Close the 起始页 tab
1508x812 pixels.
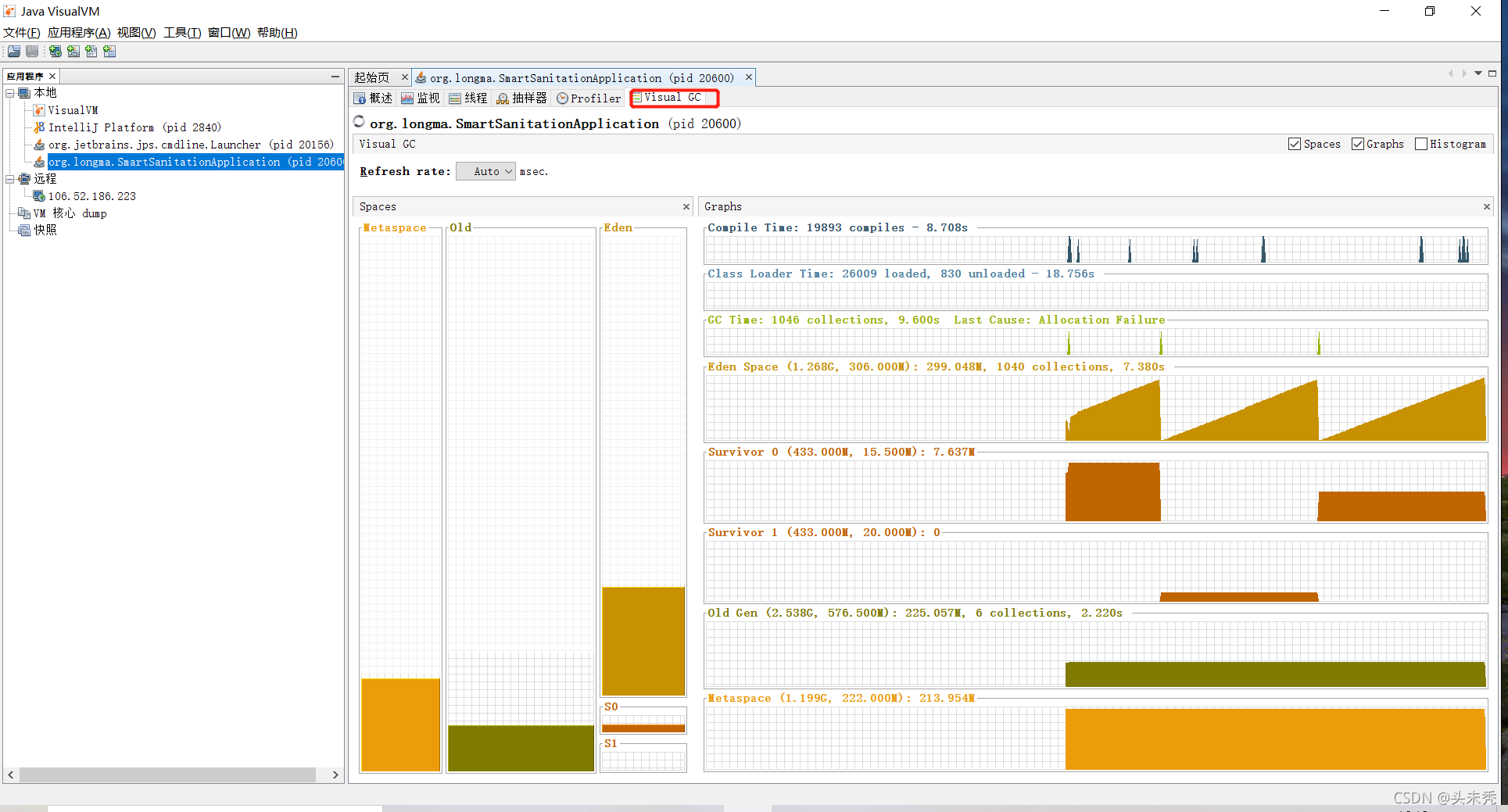404,77
